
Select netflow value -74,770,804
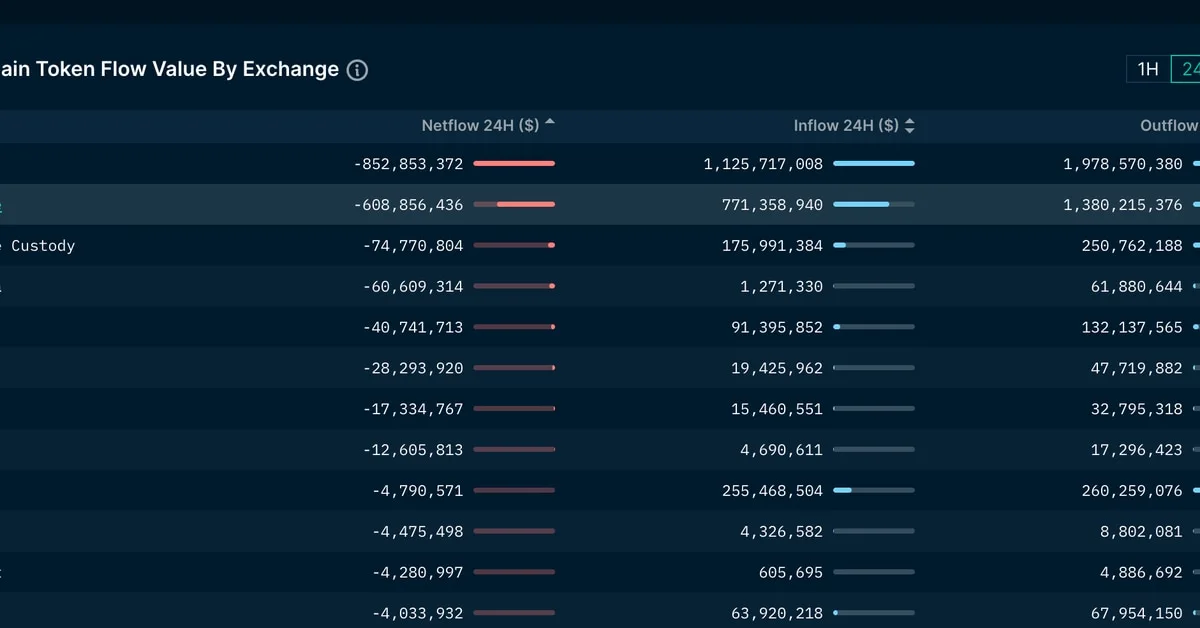coord(413,246)
